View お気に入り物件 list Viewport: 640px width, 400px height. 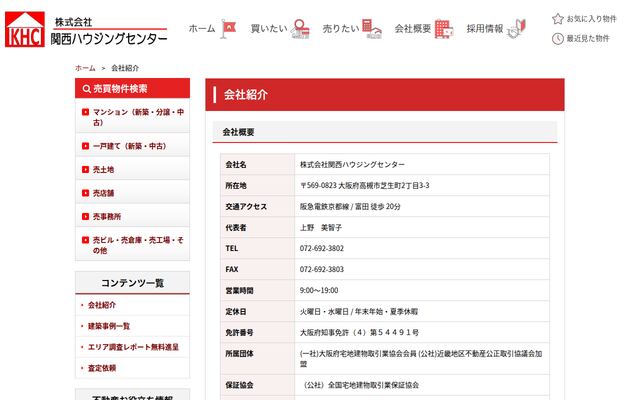pos(591,19)
